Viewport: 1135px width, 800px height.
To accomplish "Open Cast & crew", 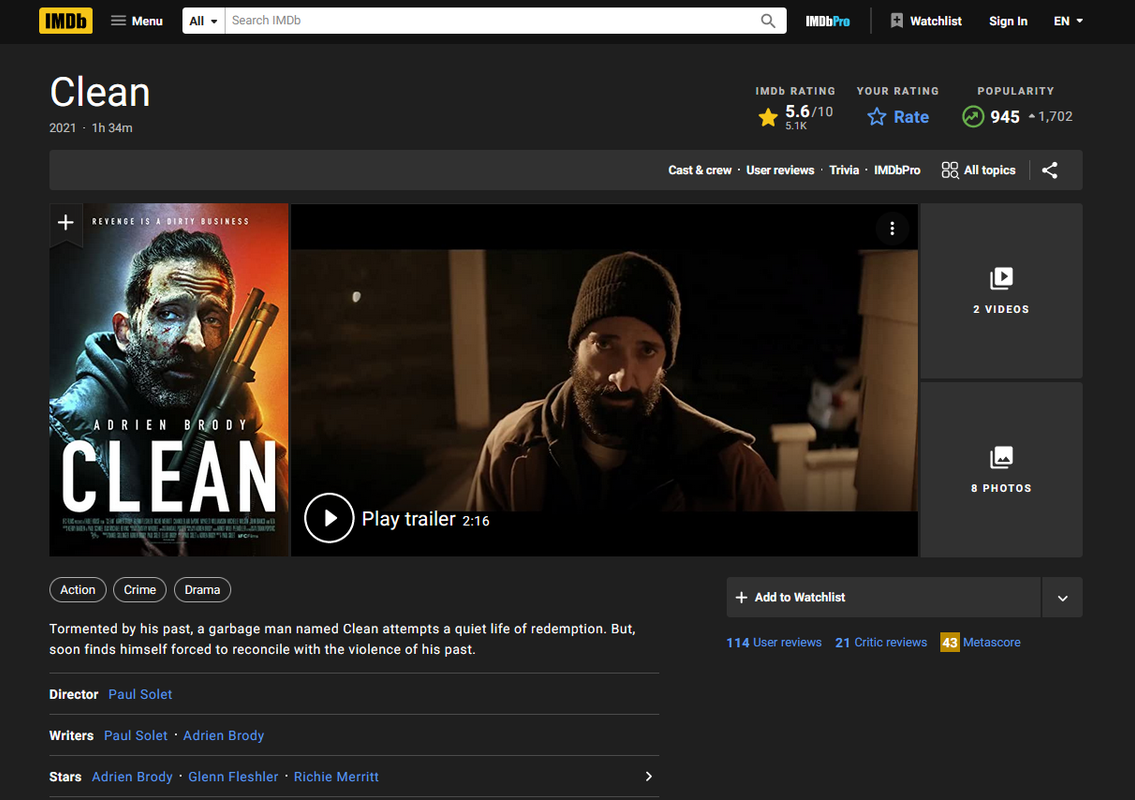I will [699, 170].
